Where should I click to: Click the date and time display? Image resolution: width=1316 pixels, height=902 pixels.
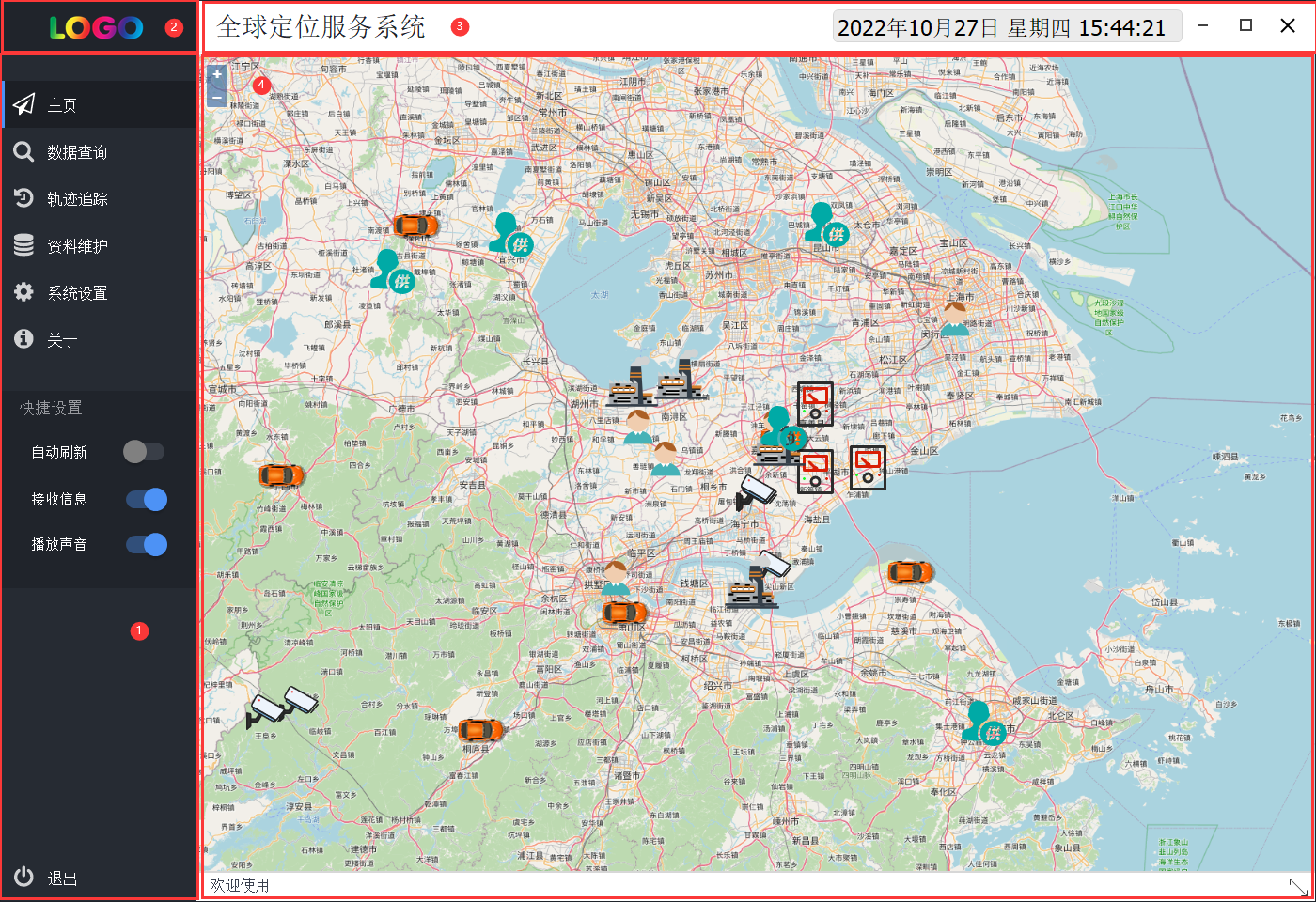pos(1007,27)
